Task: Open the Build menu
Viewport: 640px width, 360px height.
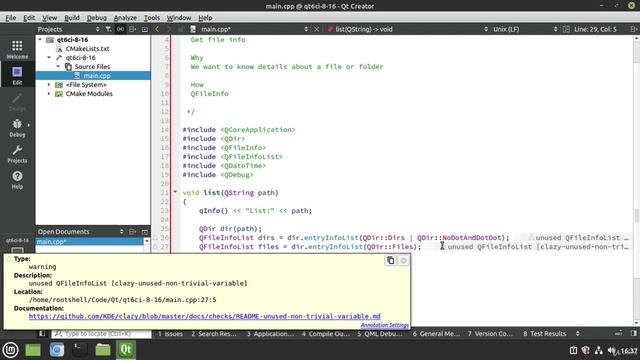Action: (x=72, y=18)
